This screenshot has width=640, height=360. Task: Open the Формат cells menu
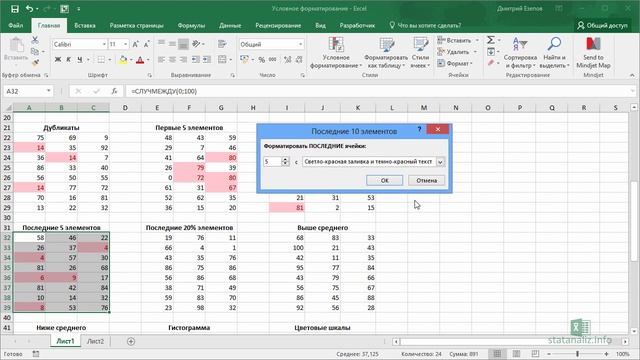click(455, 63)
